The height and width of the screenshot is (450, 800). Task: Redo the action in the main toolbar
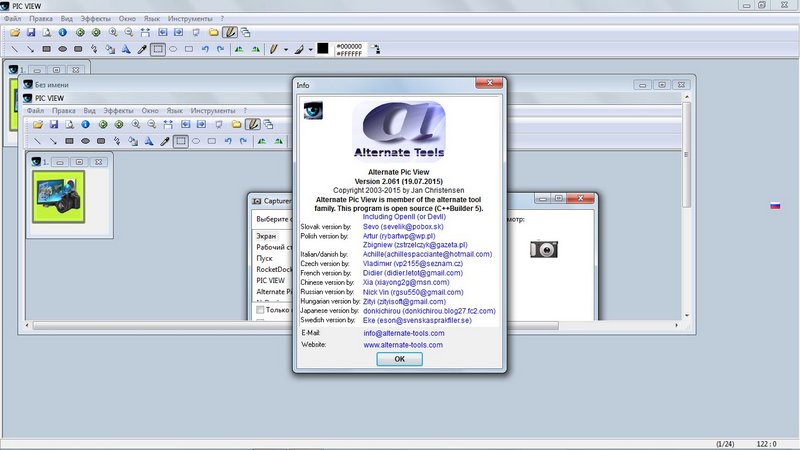coord(220,49)
